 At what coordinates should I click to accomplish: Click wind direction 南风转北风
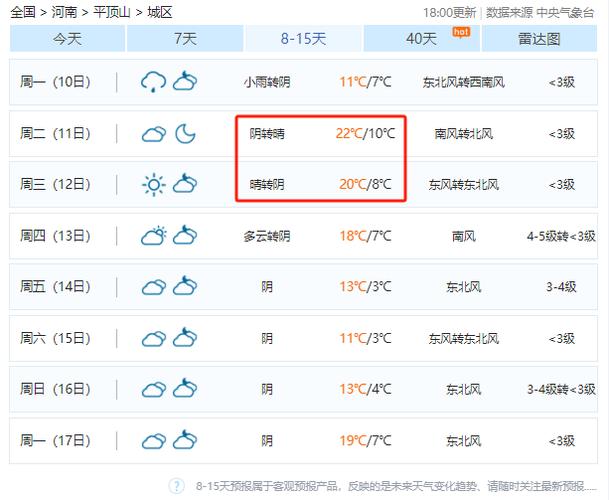point(464,134)
